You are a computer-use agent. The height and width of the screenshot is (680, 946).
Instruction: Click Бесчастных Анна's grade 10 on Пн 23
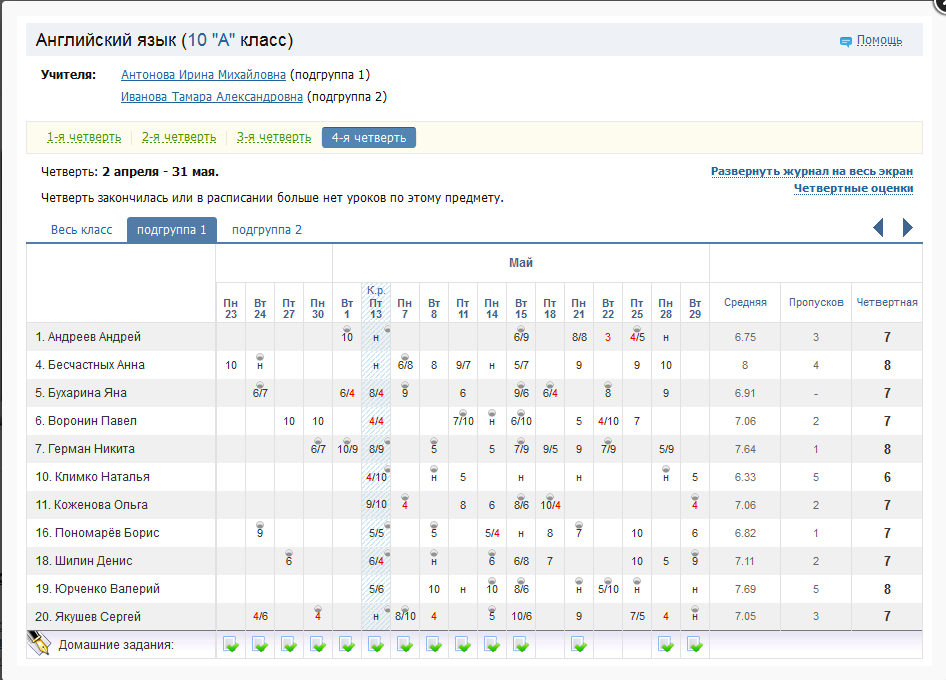click(230, 365)
